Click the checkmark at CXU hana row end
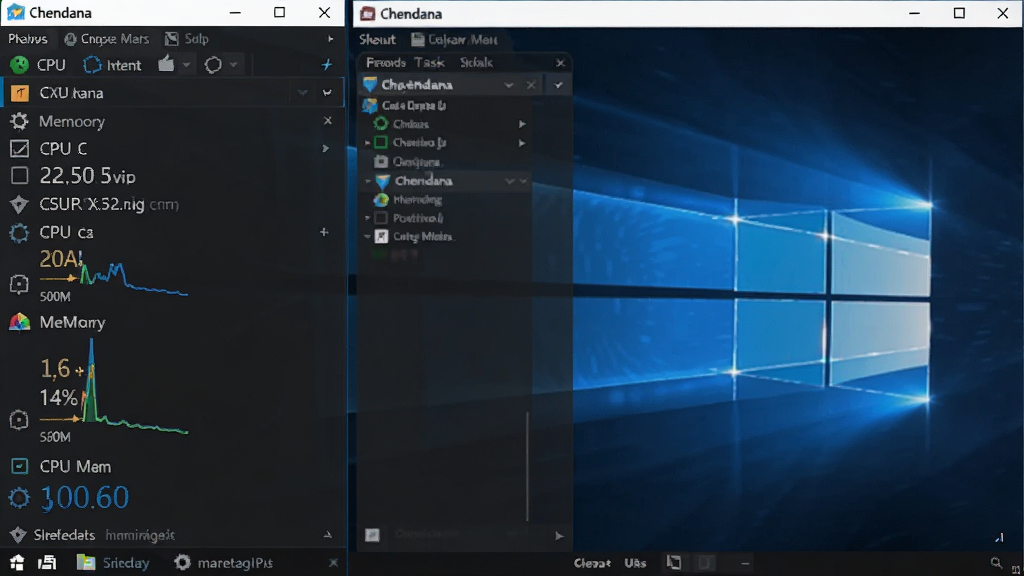This screenshot has height=576, width=1024. [x=327, y=93]
